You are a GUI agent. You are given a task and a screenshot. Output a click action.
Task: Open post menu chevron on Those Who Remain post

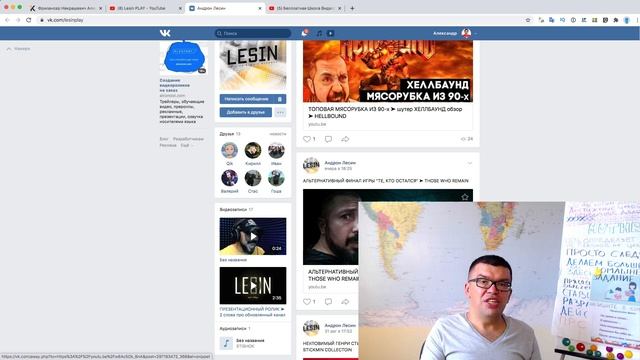pyautogui.click(x=470, y=163)
